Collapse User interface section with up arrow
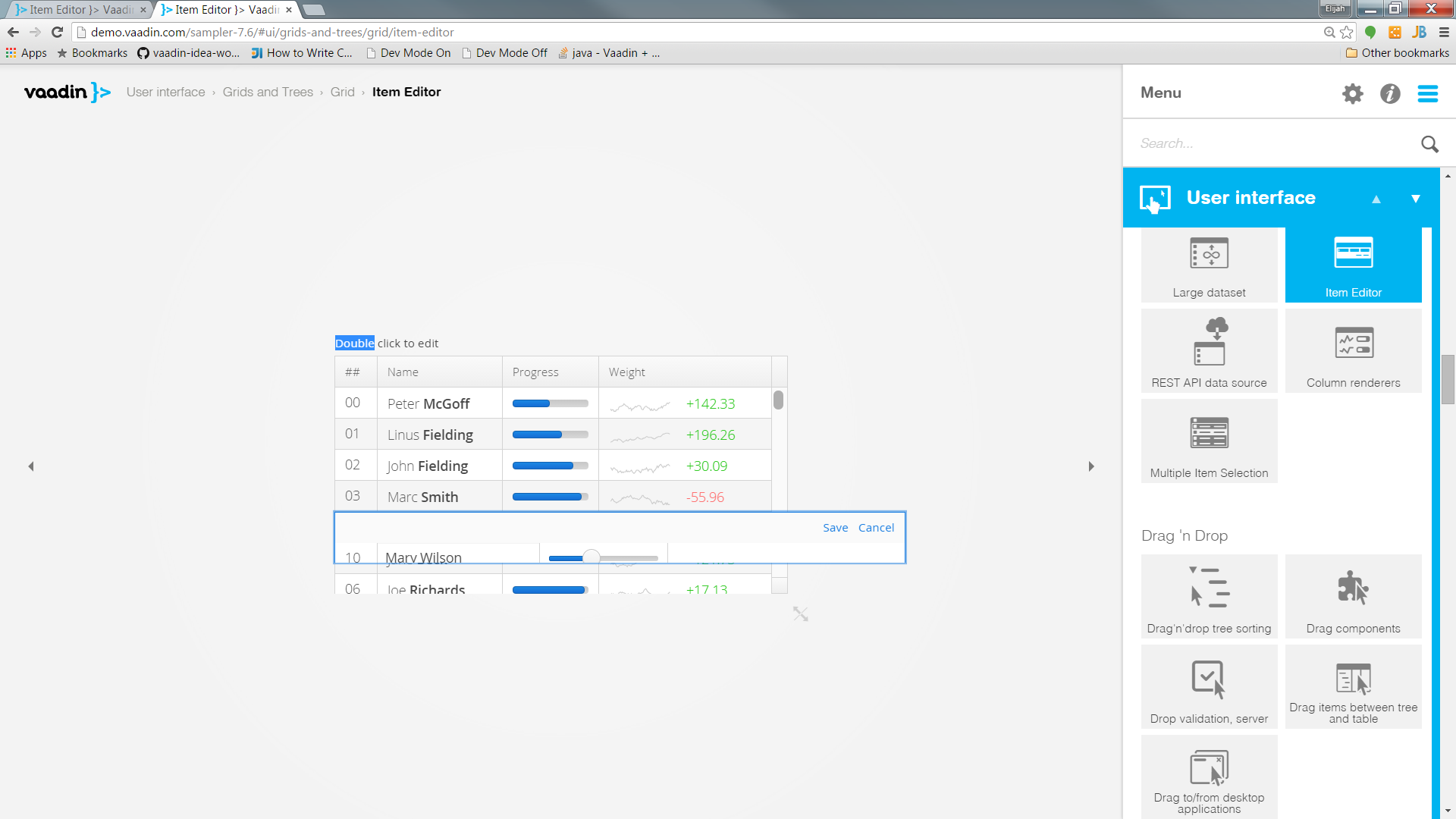This screenshot has height=819, width=1456. 1376,199
